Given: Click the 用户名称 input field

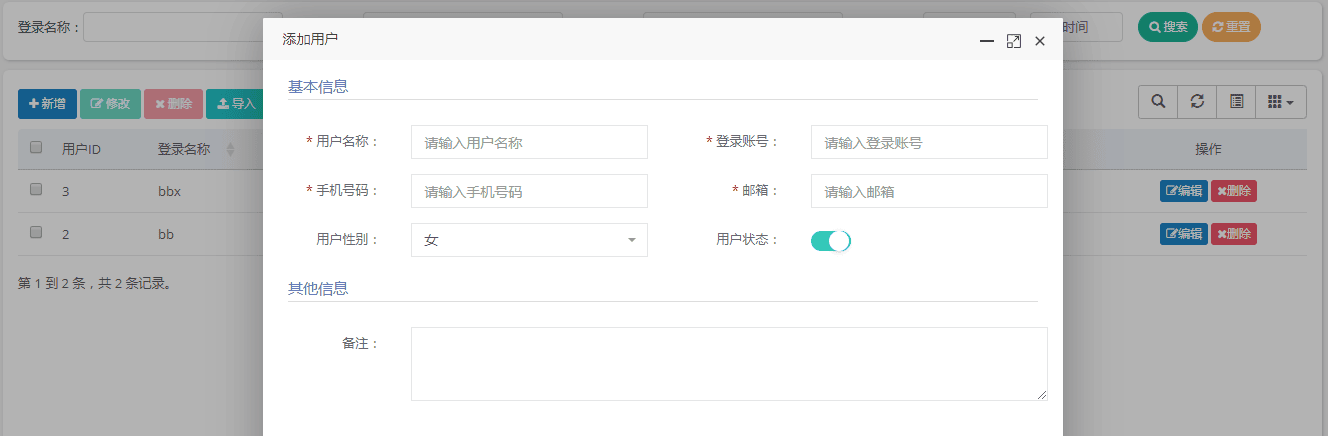Looking at the screenshot, I should (529, 142).
